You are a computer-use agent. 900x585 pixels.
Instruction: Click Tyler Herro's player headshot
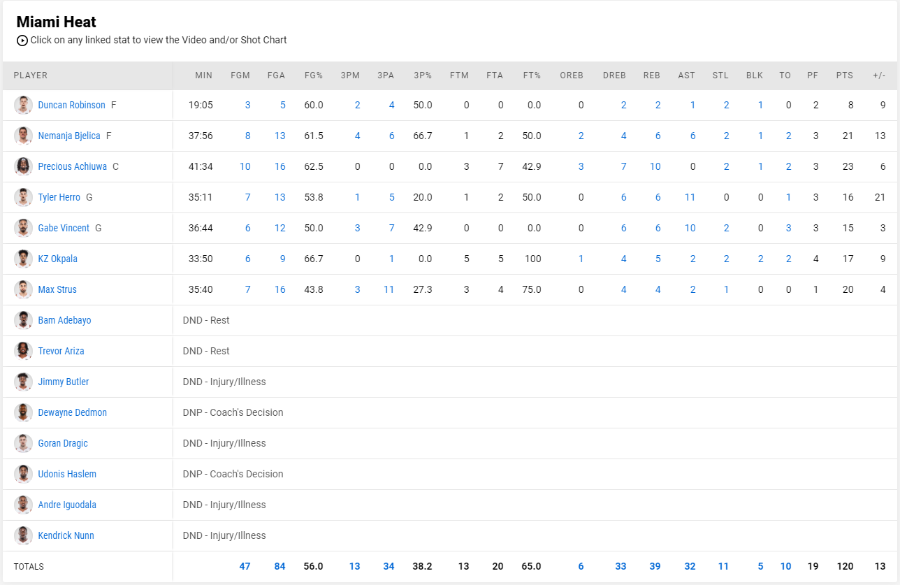[x=23, y=197]
